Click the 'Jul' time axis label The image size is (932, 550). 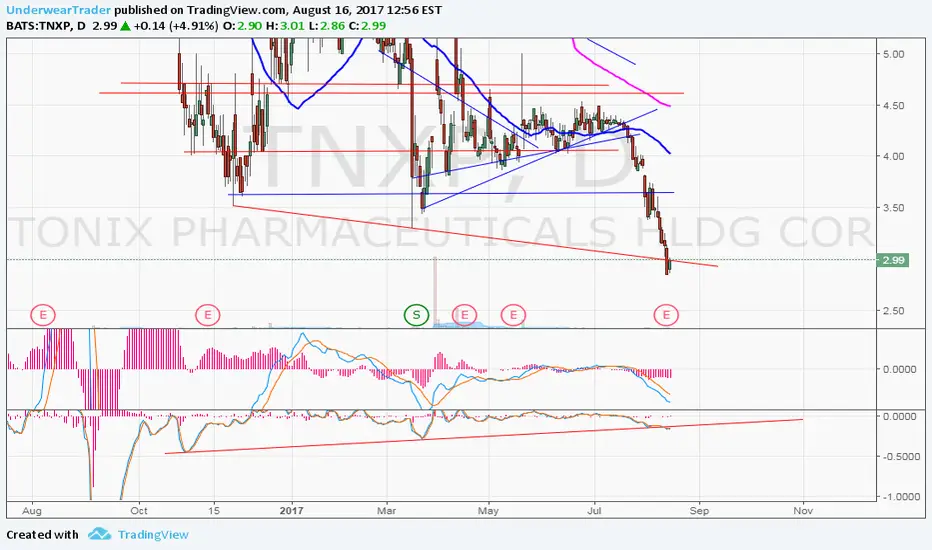click(594, 510)
